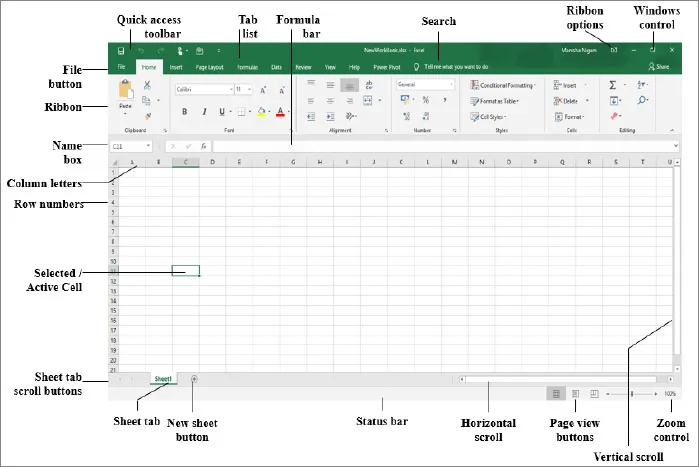Add a sheet with the New sheet button
The height and width of the screenshot is (467, 699).
(x=194, y=379)
